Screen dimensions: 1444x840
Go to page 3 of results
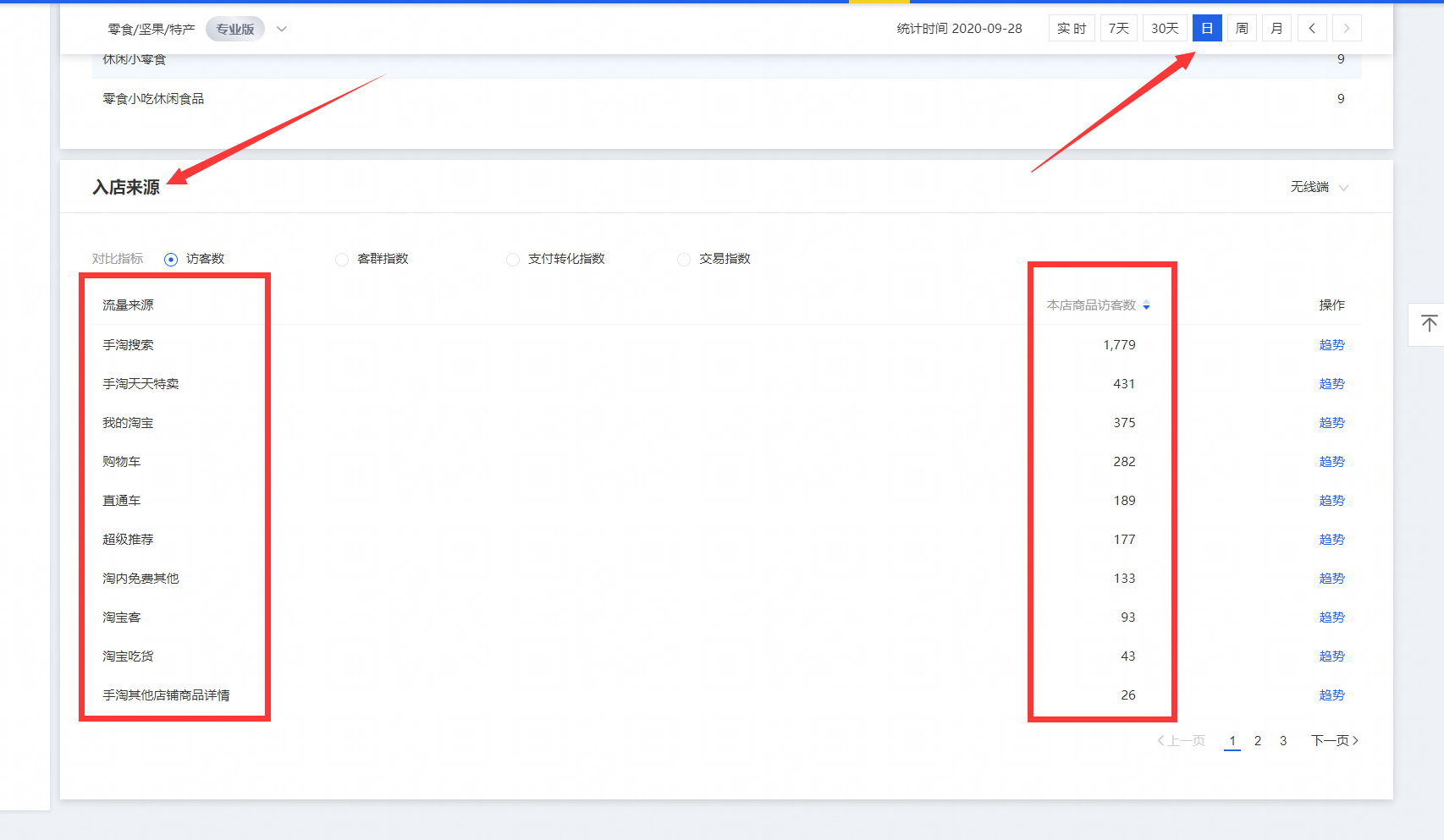1283,741
